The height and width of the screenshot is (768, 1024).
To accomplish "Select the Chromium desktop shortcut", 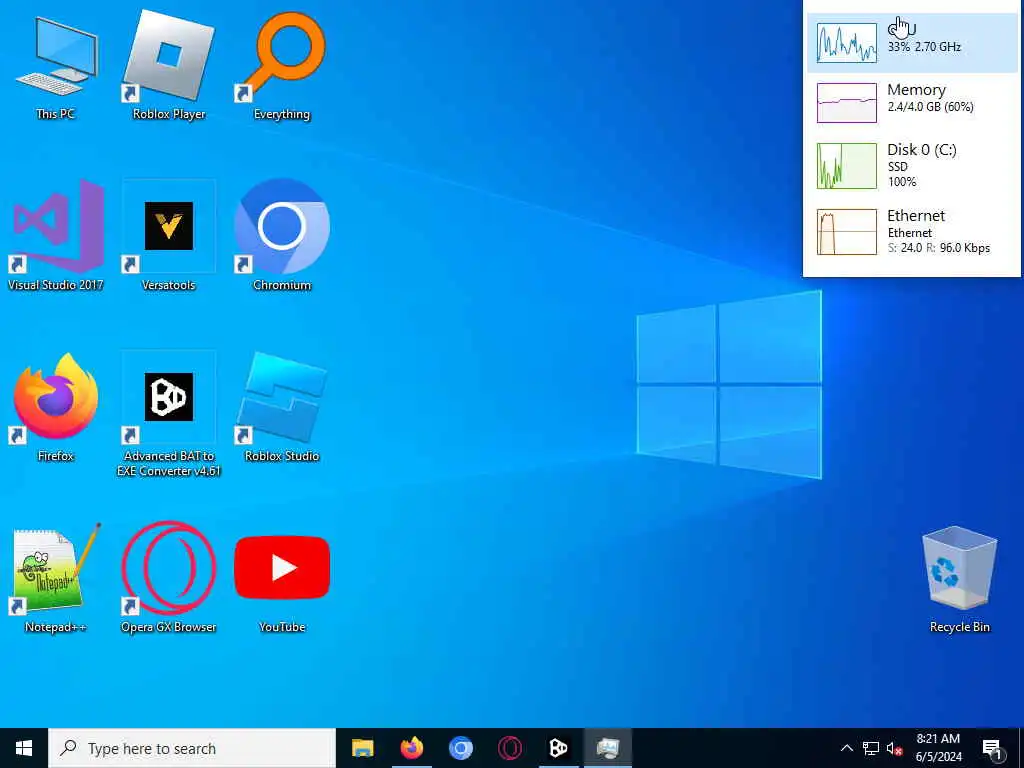I will (x=282, y=236).
